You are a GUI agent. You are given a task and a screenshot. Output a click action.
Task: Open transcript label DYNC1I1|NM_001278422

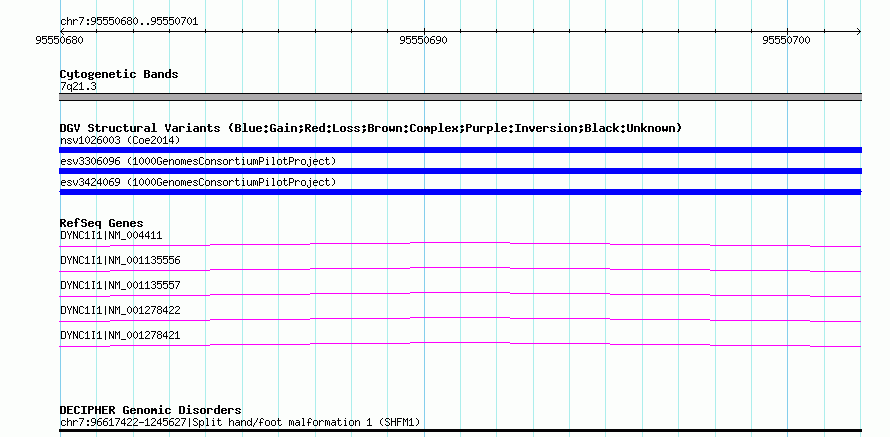(x=120, y=310)
